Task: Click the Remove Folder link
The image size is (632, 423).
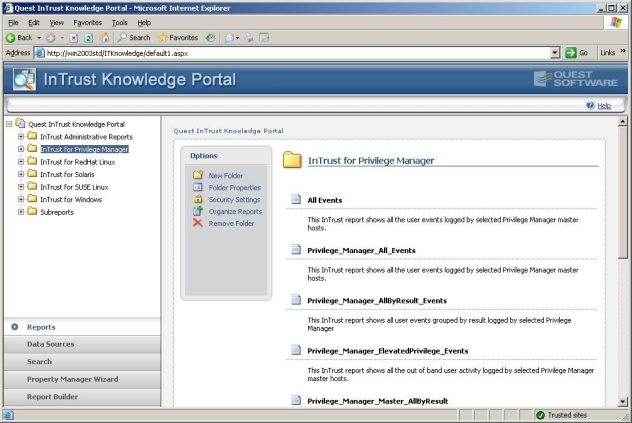Action: (231, 223)
